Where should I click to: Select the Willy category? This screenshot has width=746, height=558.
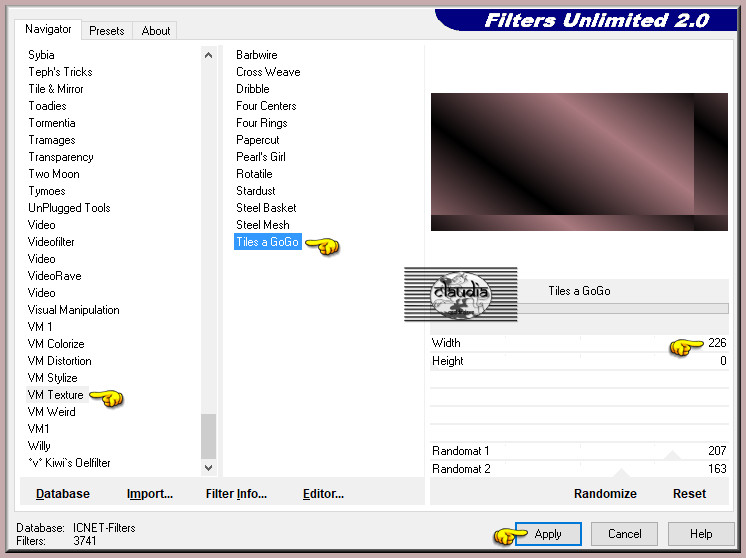click(x=39, y=446)
